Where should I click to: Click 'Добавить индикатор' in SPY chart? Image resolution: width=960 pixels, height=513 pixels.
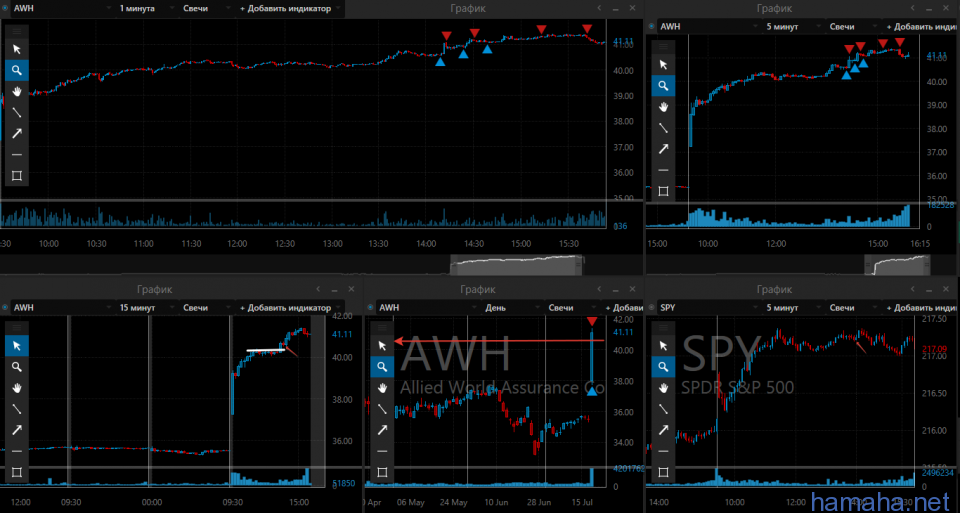(x=922, y=308)
